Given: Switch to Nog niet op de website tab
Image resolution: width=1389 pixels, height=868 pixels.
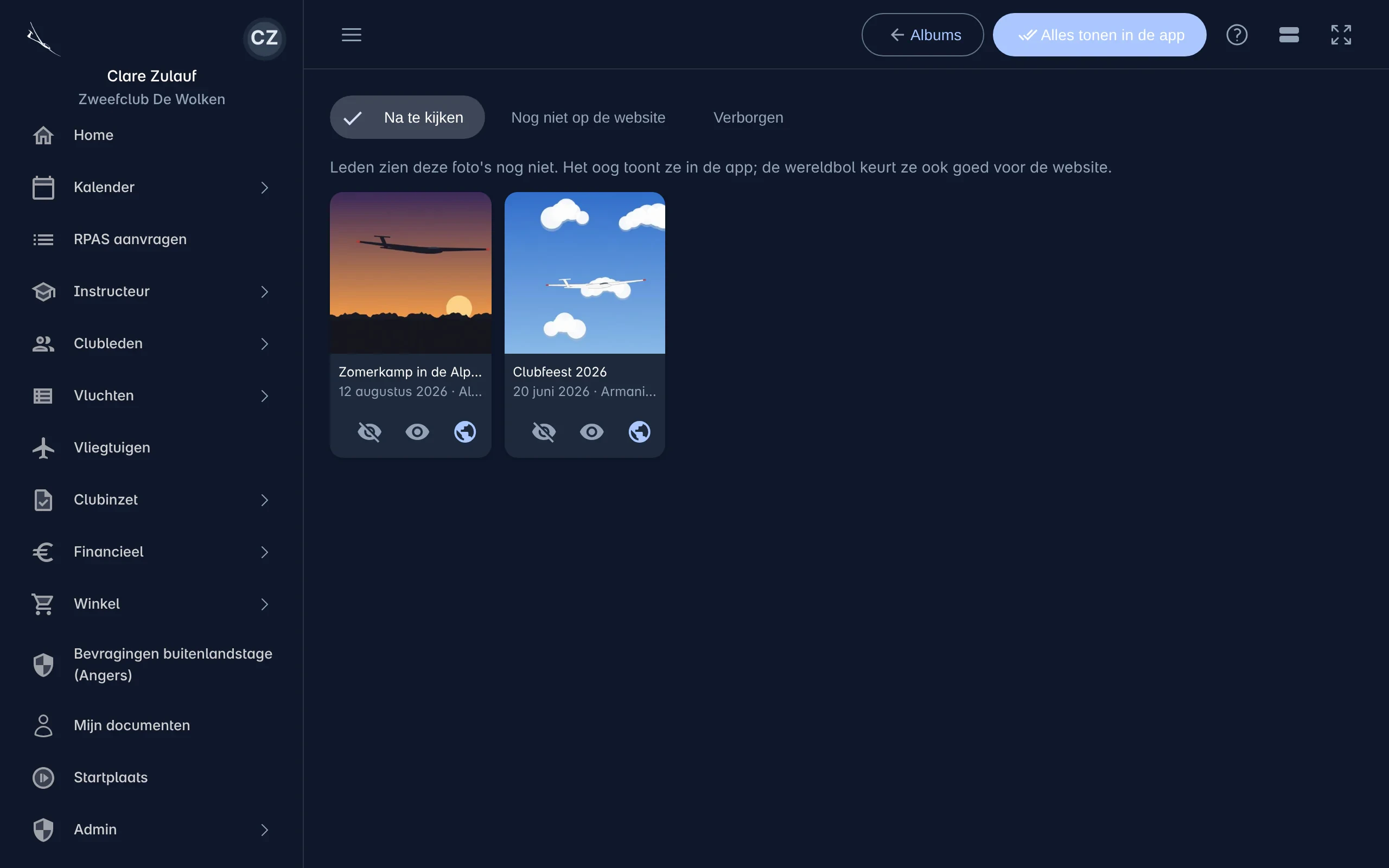Looking at the screenshot, I should (x=588, y=118).
